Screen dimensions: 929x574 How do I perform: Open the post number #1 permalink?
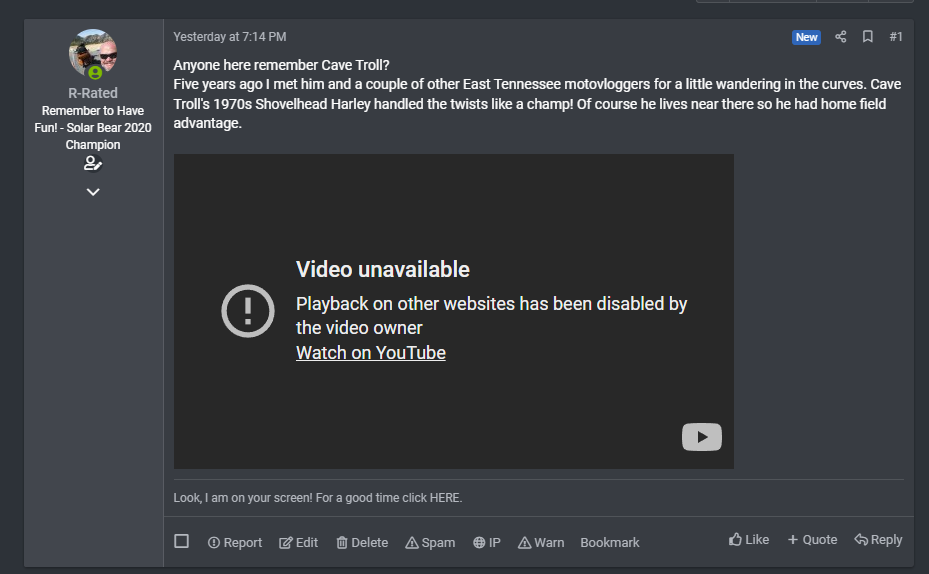pyautogui.click(x=895, y=37)
